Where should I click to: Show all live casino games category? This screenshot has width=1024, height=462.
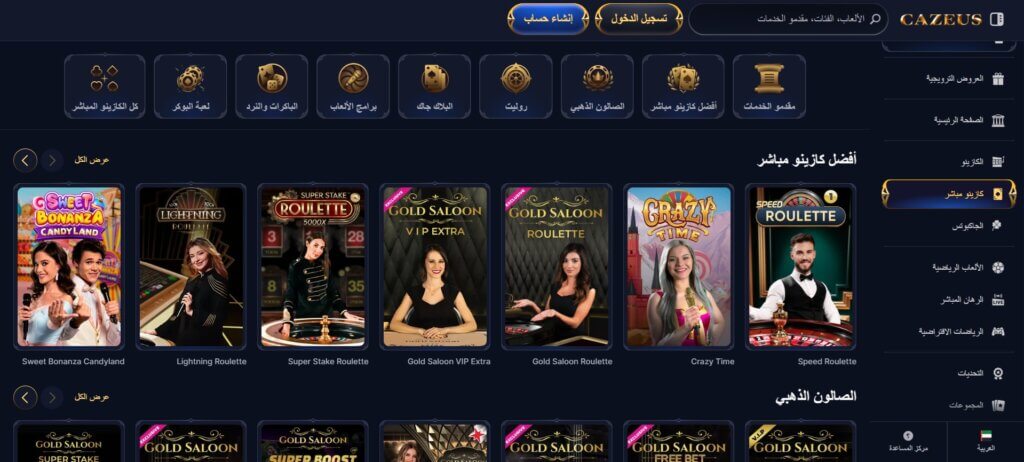[104, 86]
